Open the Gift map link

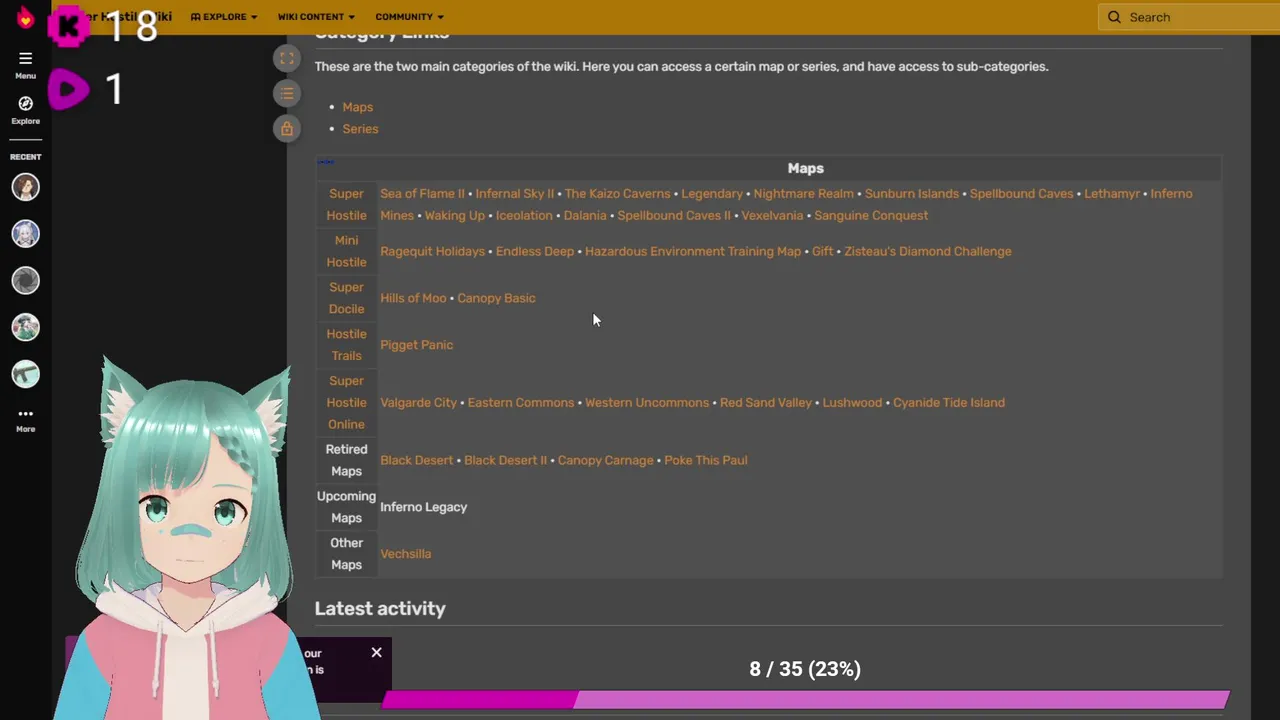pyautogui.click(x=823, y=252)
